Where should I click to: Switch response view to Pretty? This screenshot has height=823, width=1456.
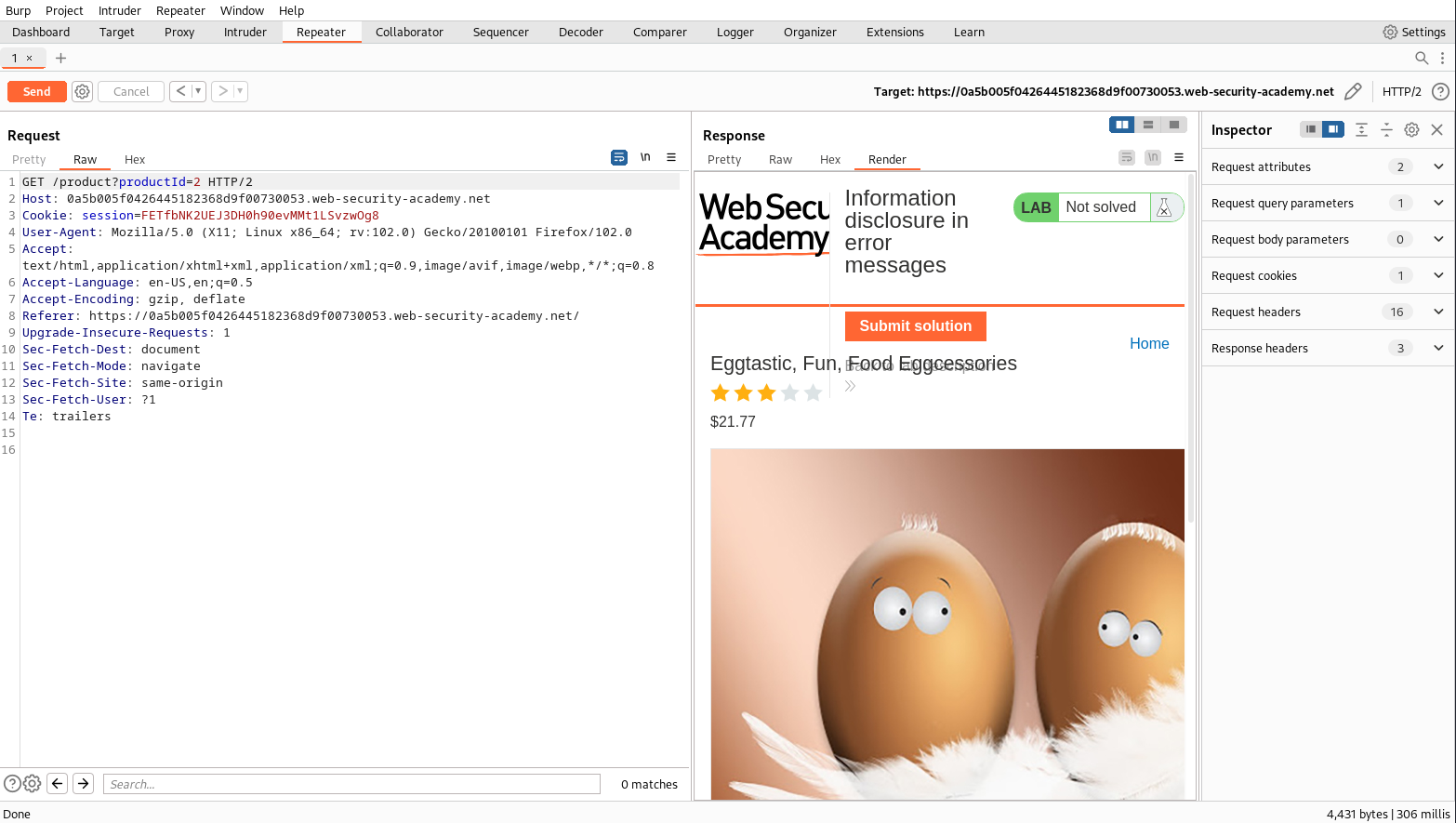[724, 159]
